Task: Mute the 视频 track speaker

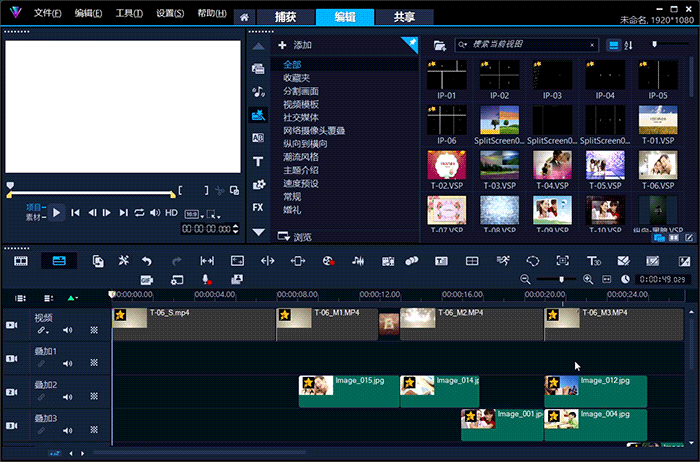Action: pos(68,329)
